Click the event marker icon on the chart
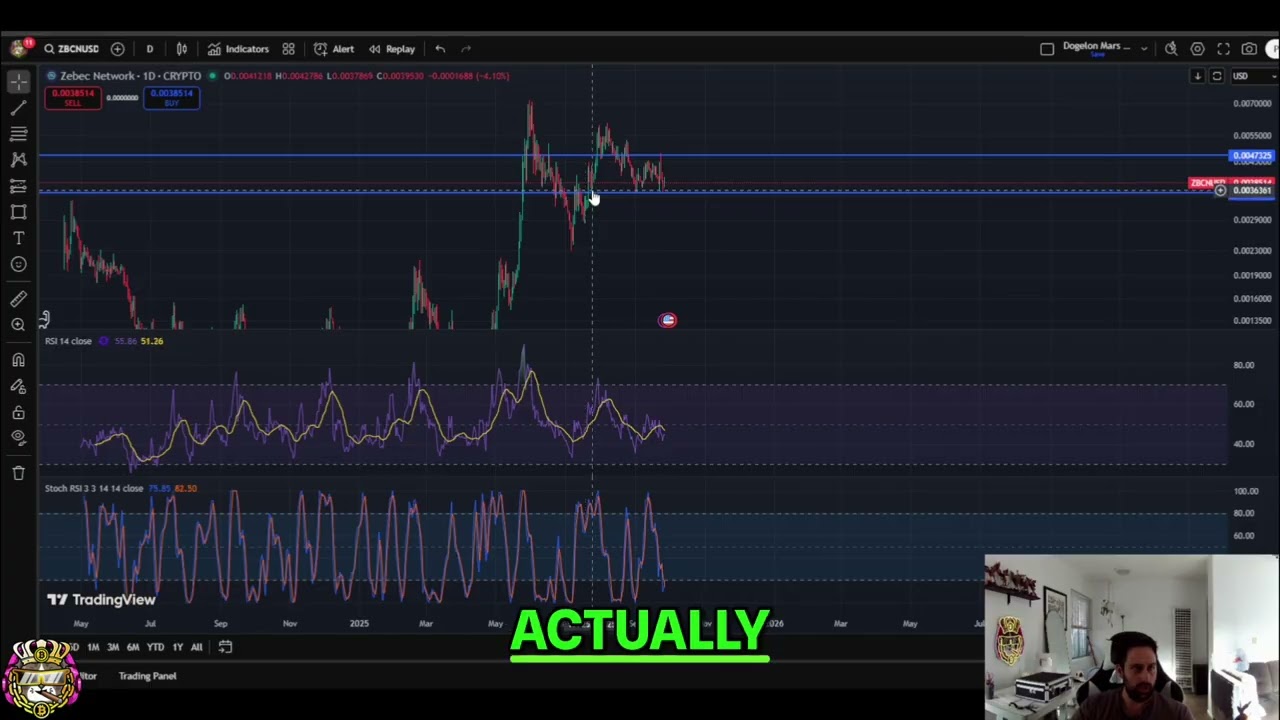The image size is (1280, 720). point(667,320)
